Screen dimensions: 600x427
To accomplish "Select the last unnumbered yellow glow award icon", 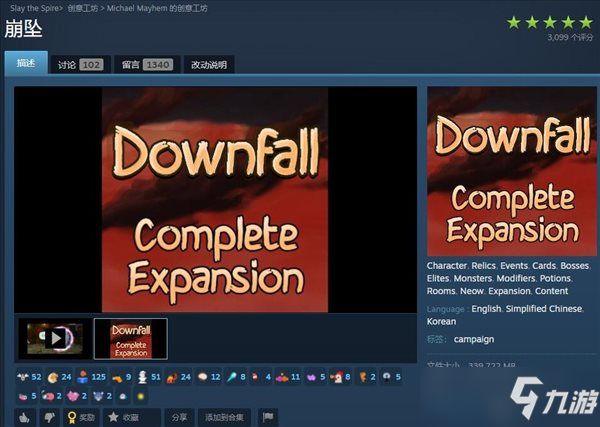I will pyautogui.click(x=140, y=396).
